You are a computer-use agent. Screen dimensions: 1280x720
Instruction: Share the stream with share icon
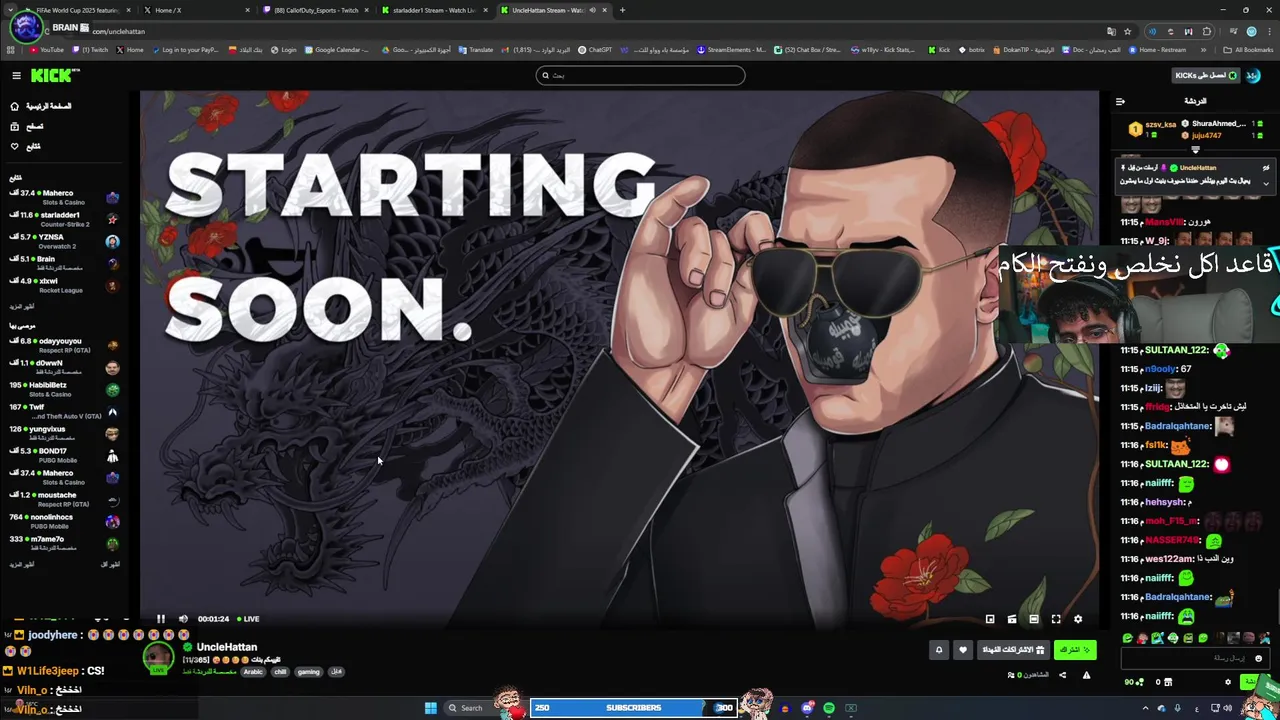[x=1062, y=675]
